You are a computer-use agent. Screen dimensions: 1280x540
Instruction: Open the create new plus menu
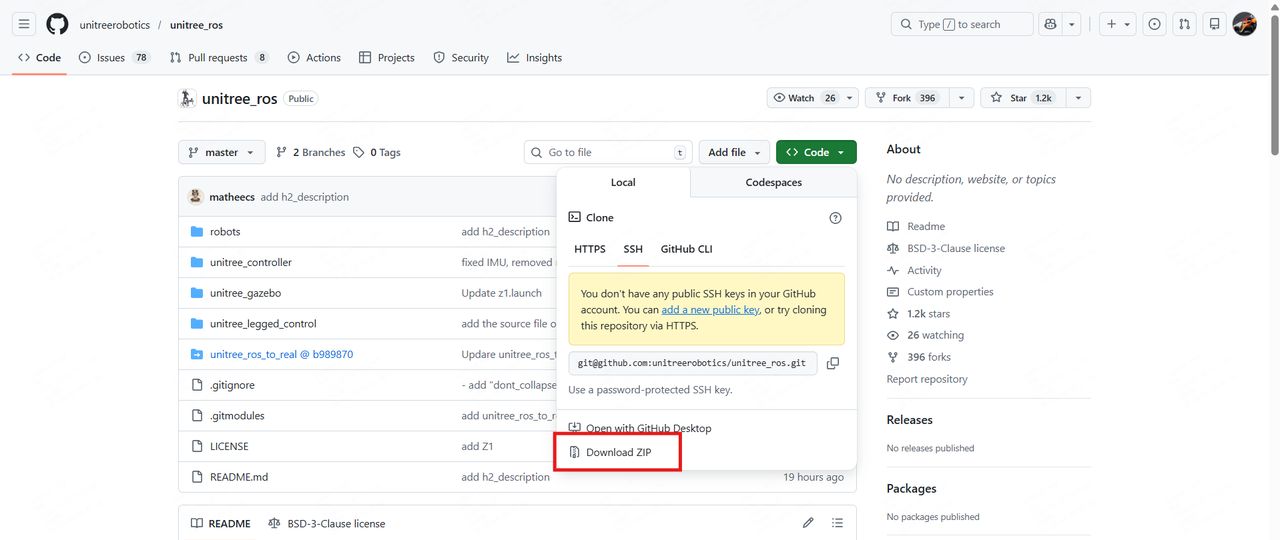coord(1118,24)
